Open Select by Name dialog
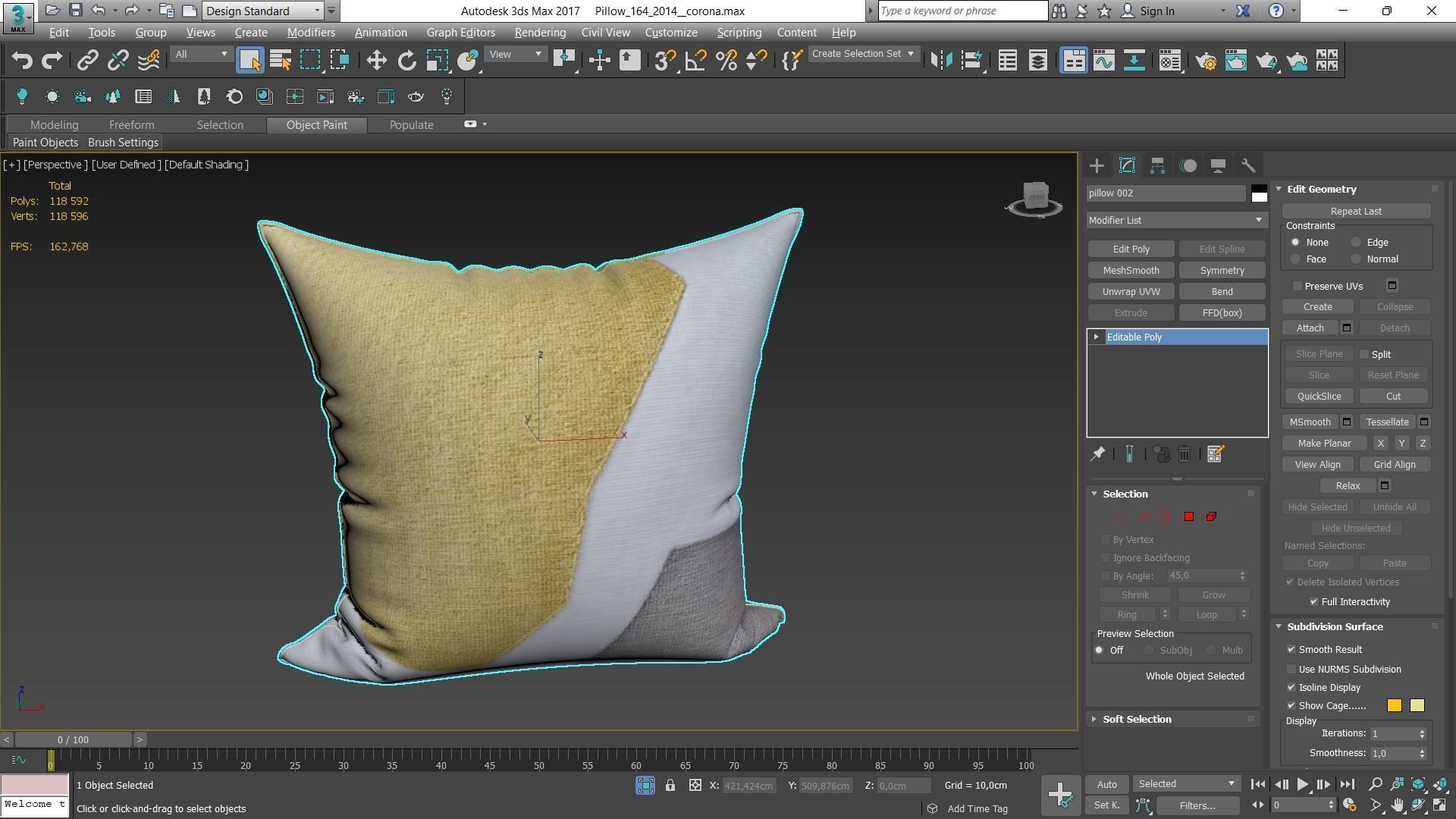The width and height of the screenshot is (1456, 819). (x=281, y=61)
